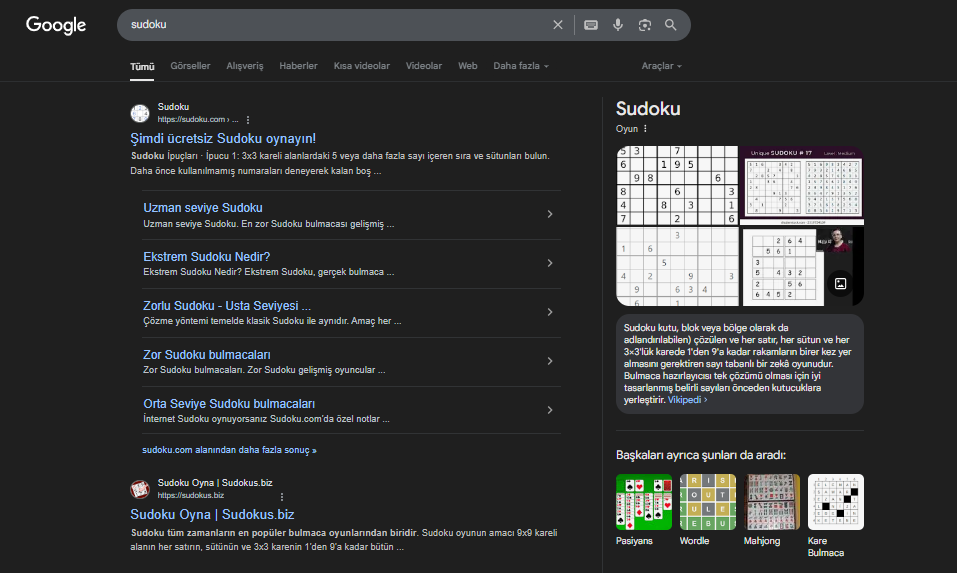Open the Uzman seviye Sudoku link
This screenshot has width=957, height=573.
pos(203,208)
